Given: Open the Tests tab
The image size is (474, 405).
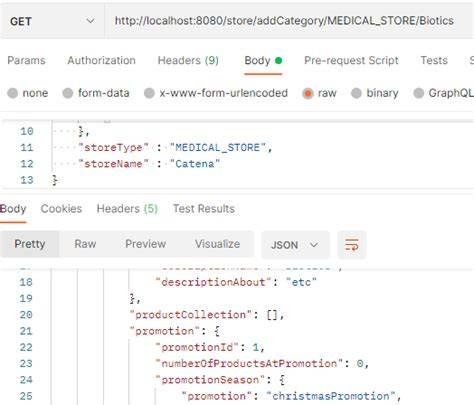Looking at the screenshot, I should 434,60.
